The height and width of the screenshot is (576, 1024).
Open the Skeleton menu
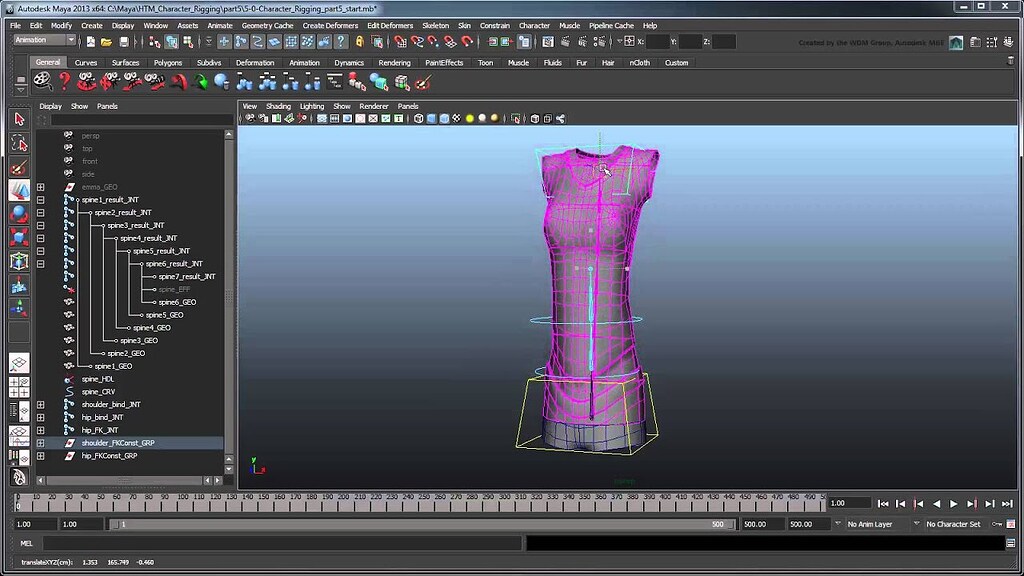(x=435, y=25)
